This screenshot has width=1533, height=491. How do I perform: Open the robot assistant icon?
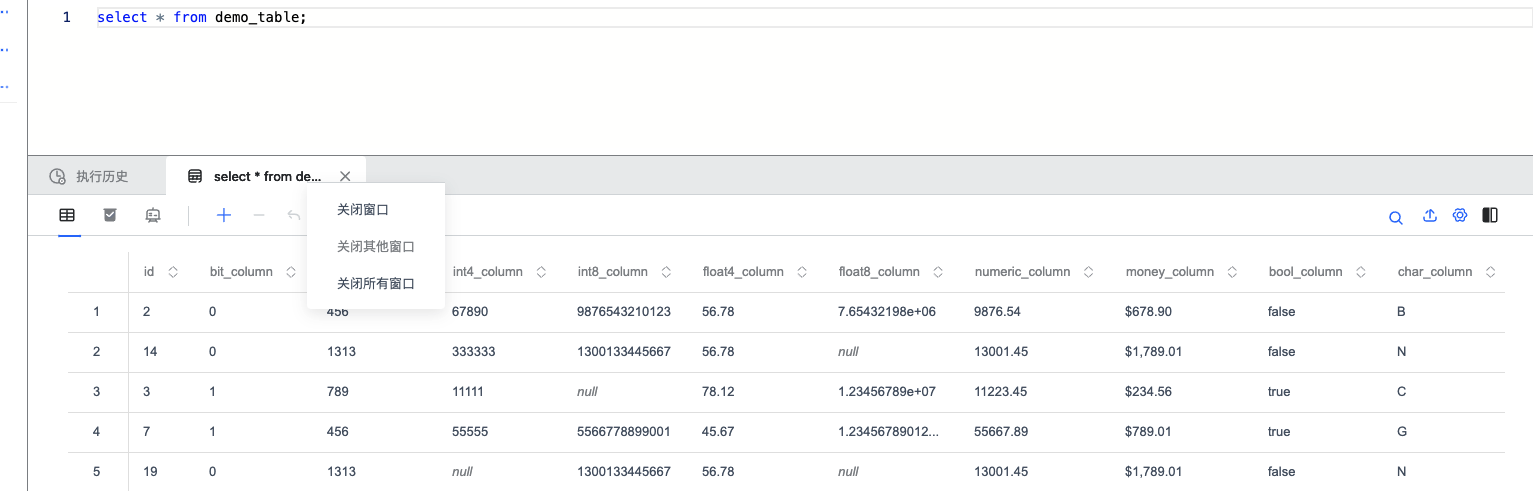point(153,215)
